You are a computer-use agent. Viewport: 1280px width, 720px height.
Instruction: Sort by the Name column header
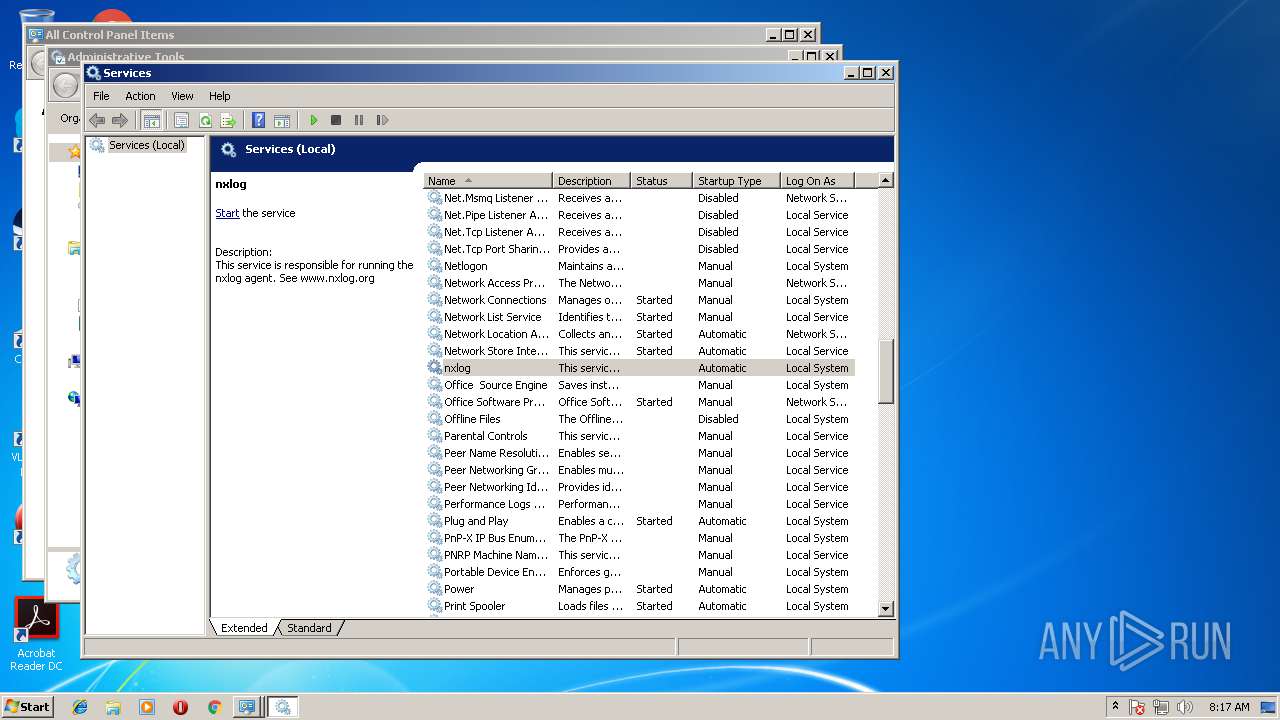point(488,181)
